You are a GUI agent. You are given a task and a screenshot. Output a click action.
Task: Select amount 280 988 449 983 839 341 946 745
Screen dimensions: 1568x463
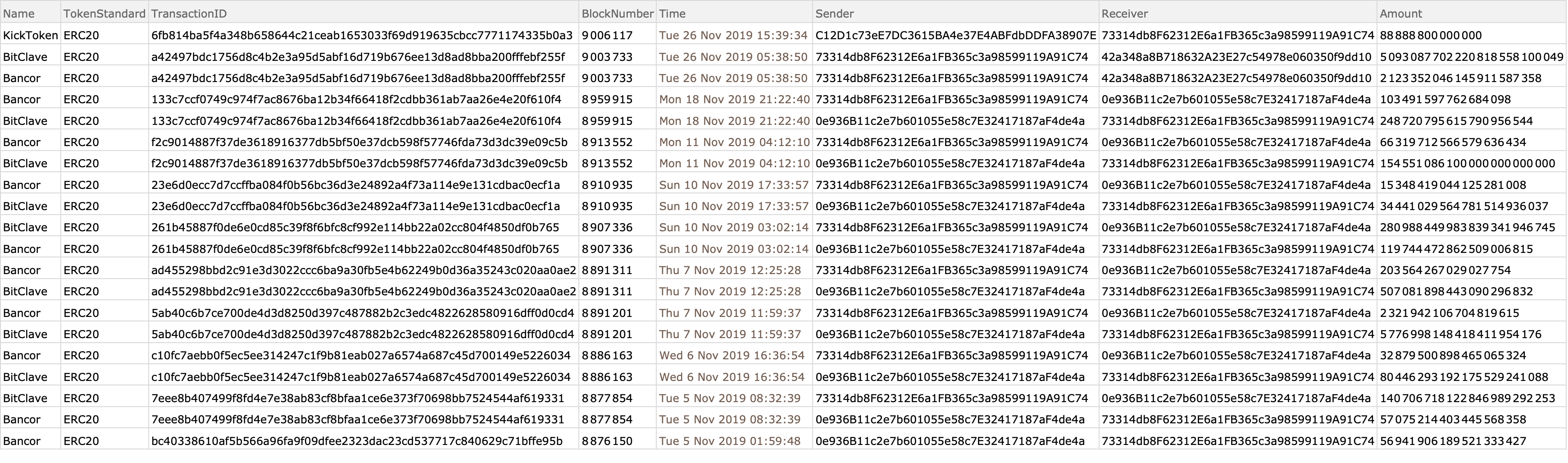(1467, 227)
